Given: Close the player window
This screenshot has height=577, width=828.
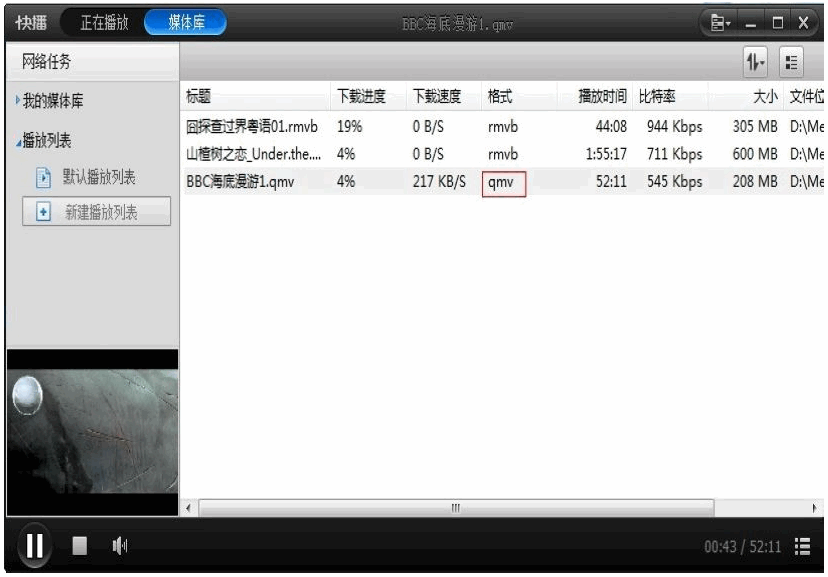Looking at the screenshot, I should 803,23.
